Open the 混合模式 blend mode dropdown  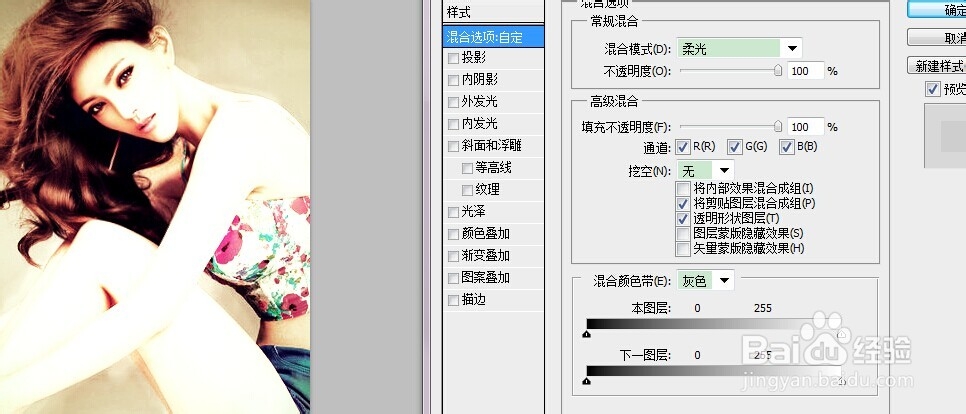tap(739, 48)
